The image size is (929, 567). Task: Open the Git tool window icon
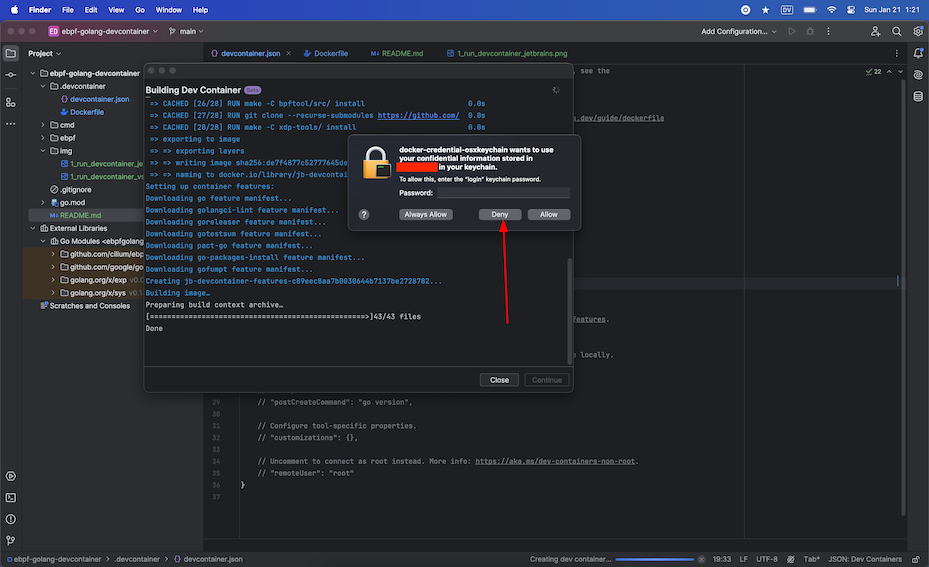(11, 540)
